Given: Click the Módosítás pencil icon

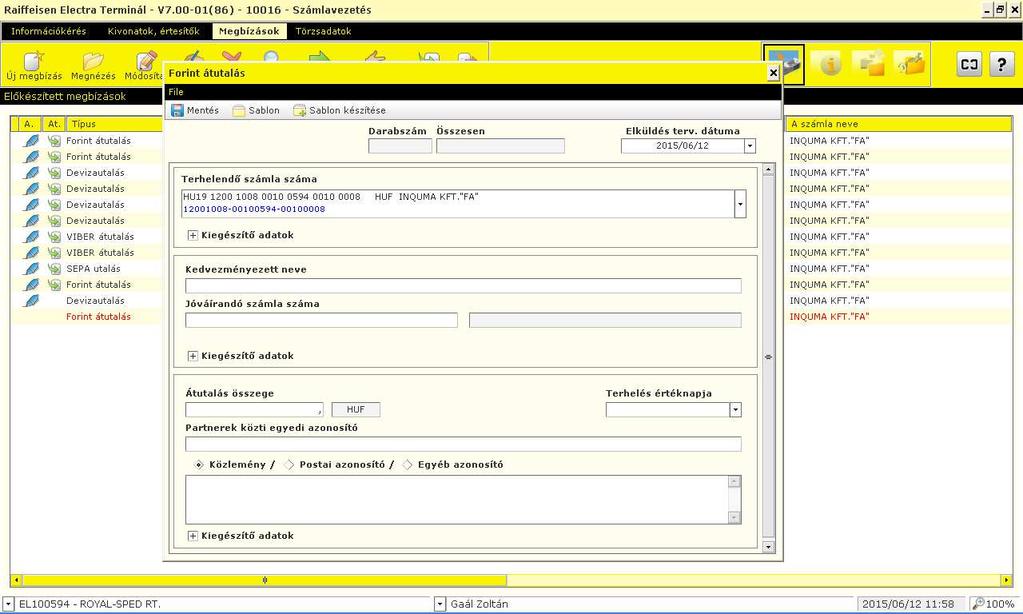Looking at the screenshot, I should pyautogui.click(x=146, y=61).
